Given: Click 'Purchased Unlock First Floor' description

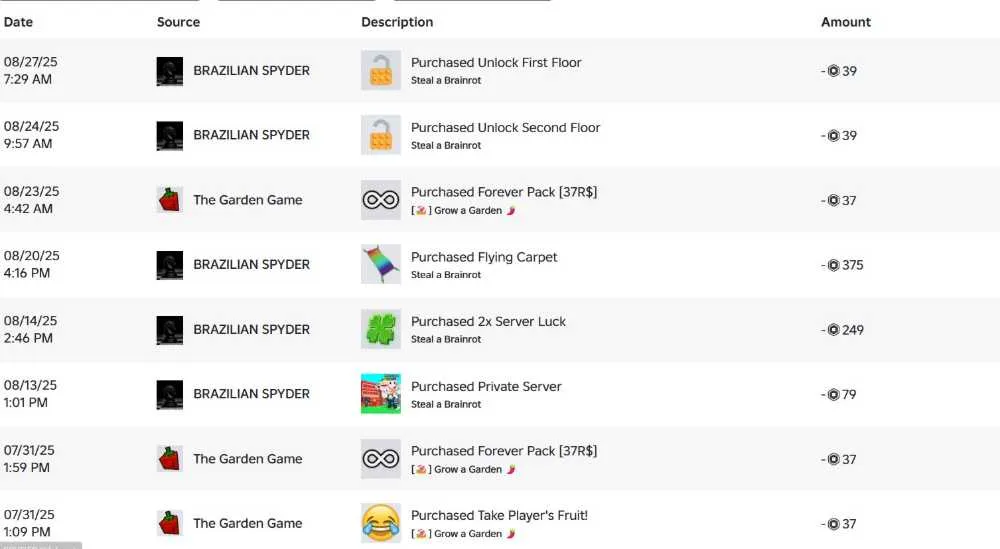Looking at the screenshot, I should pos(496,62).
